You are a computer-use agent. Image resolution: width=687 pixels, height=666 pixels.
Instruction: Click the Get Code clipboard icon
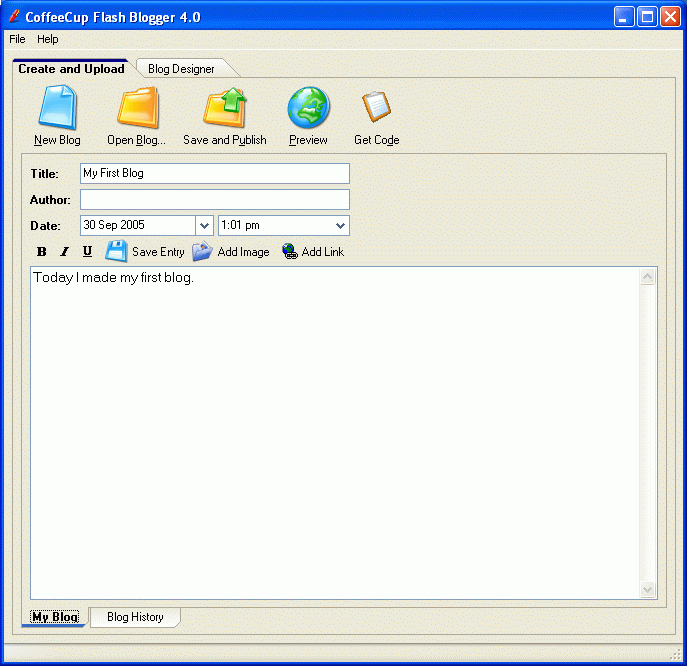tap(376, 107)
